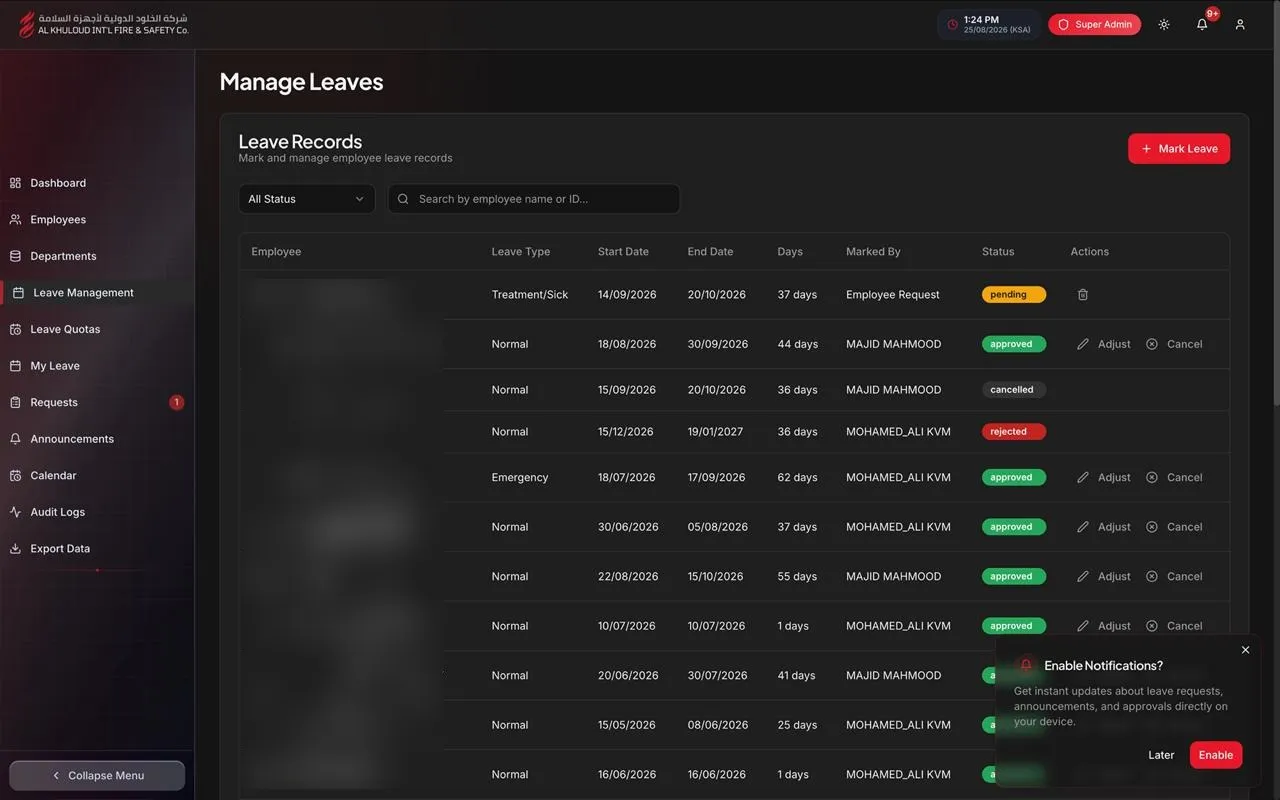Image resolution: width=1280 pixels, height=800 pixels.
Task: Click the Export Data download icon
Action: click(15, 549)
